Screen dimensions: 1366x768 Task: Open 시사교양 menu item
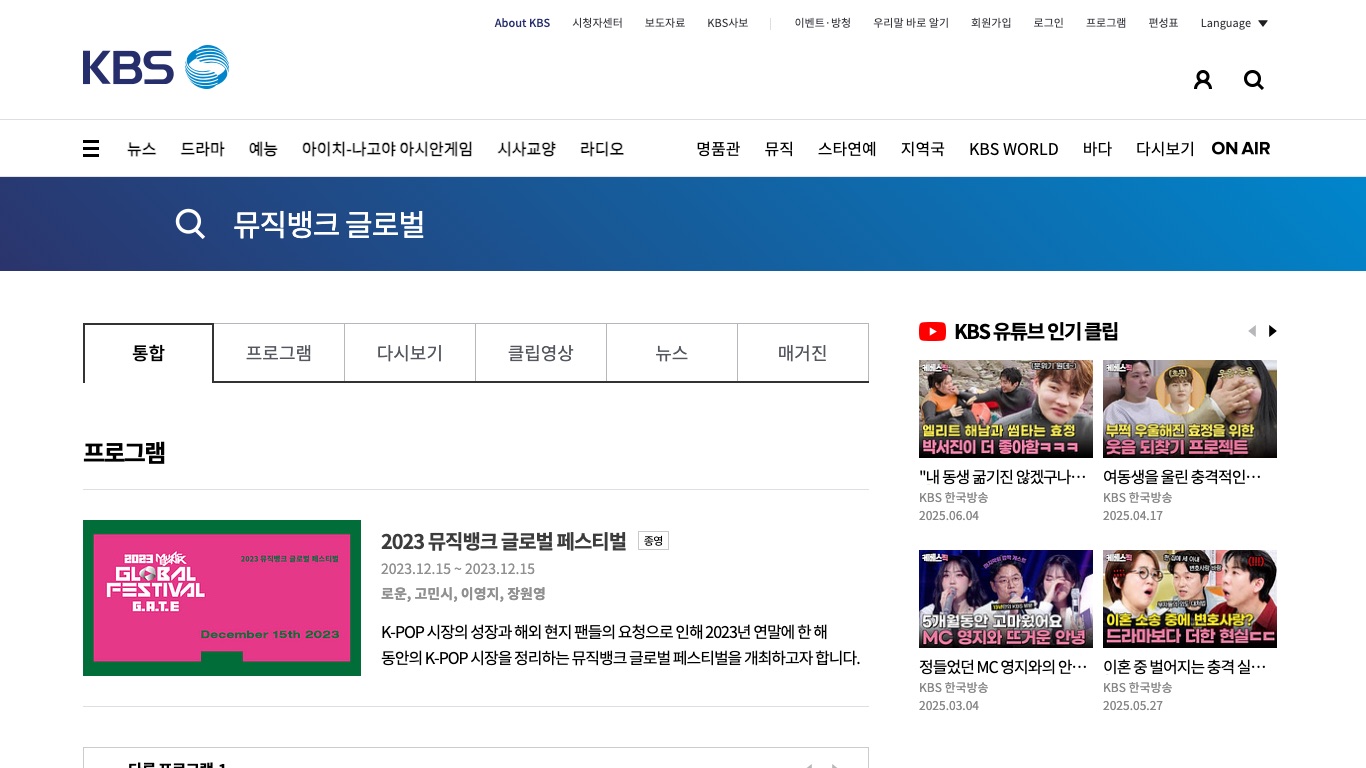(x=527, y=149)
